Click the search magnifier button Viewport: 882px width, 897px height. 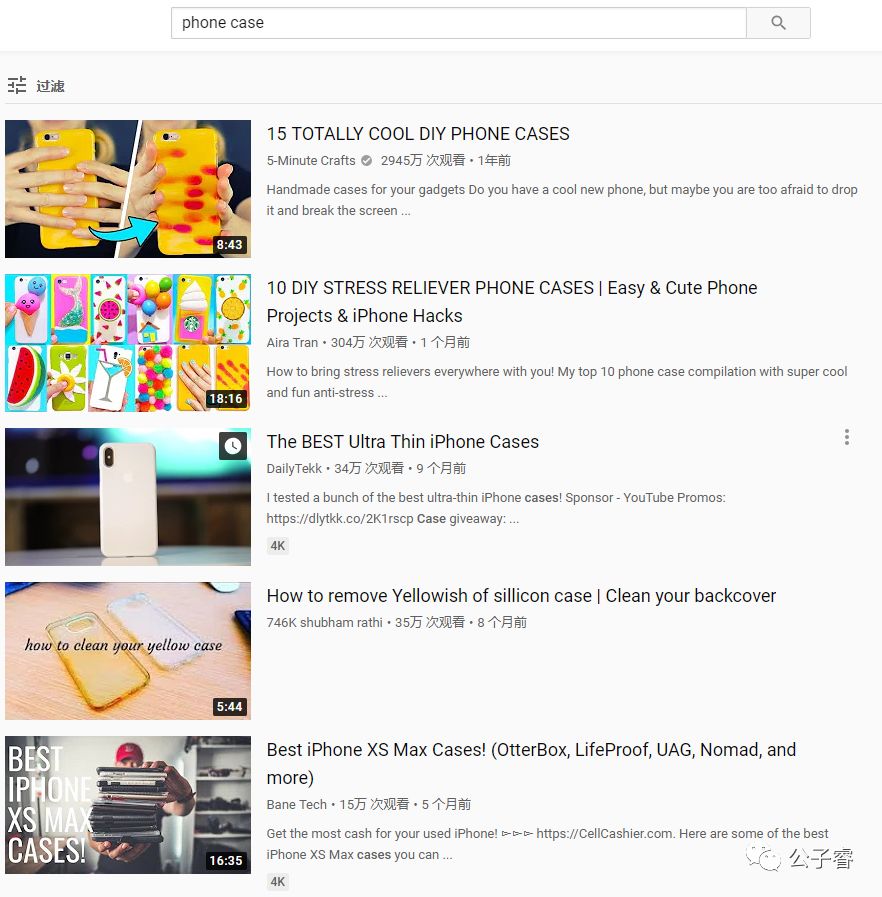click(778, 23)
